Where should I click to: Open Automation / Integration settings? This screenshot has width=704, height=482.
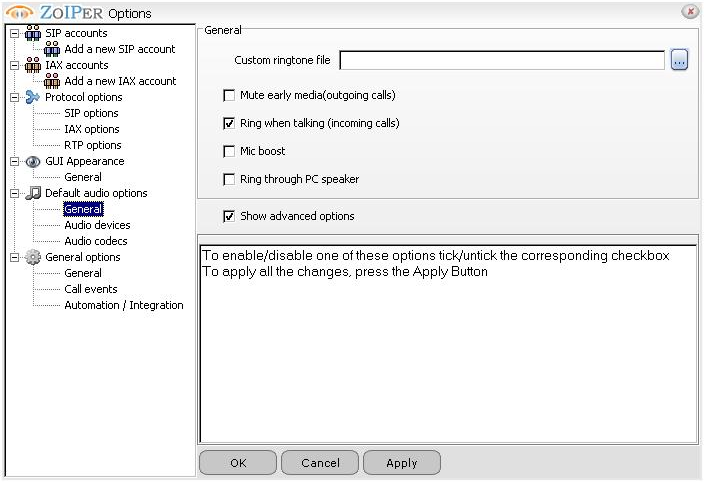[x=123, y=305]
